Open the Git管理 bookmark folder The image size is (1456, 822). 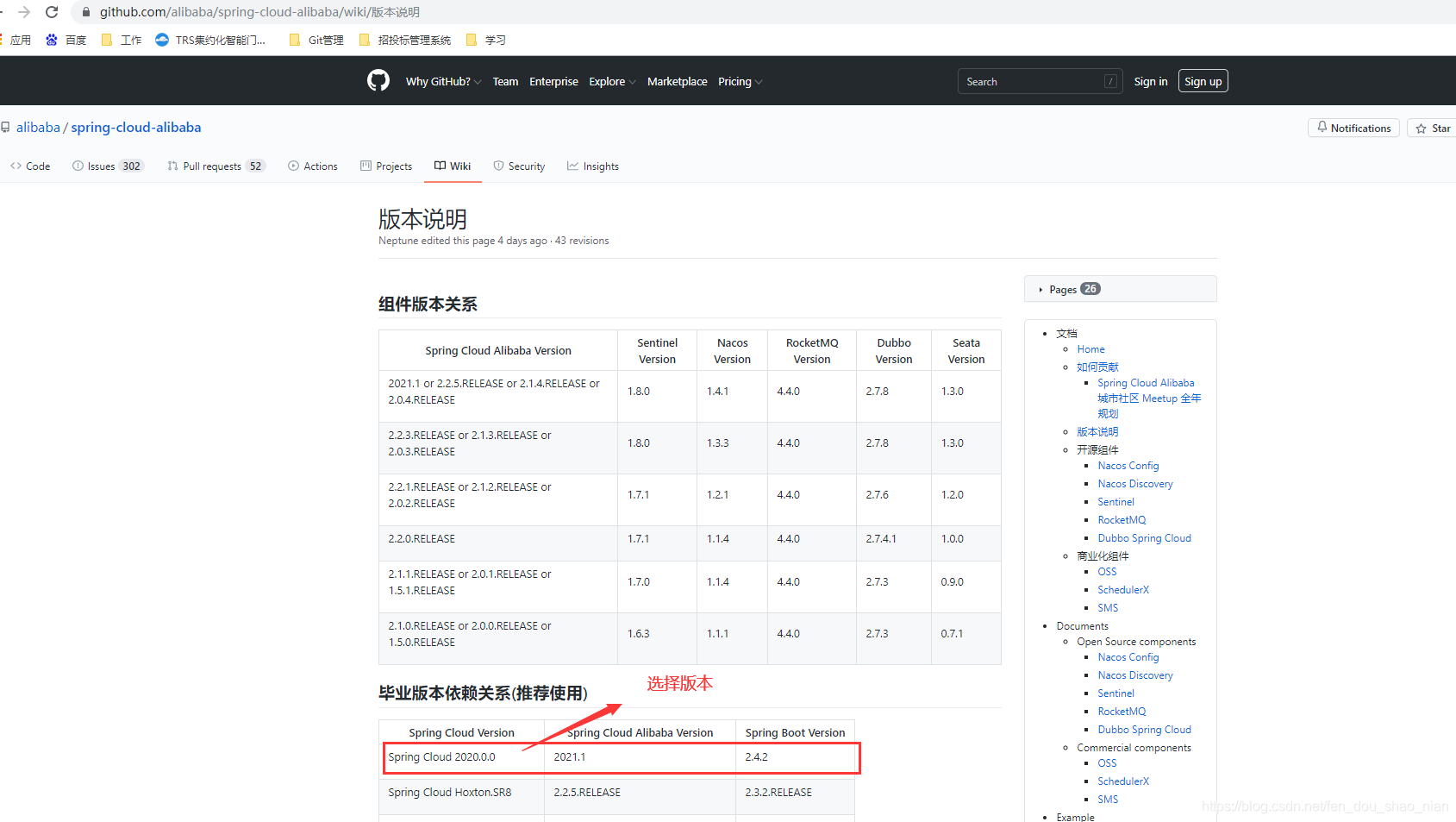pyautogui.click(x=316, y=40)
